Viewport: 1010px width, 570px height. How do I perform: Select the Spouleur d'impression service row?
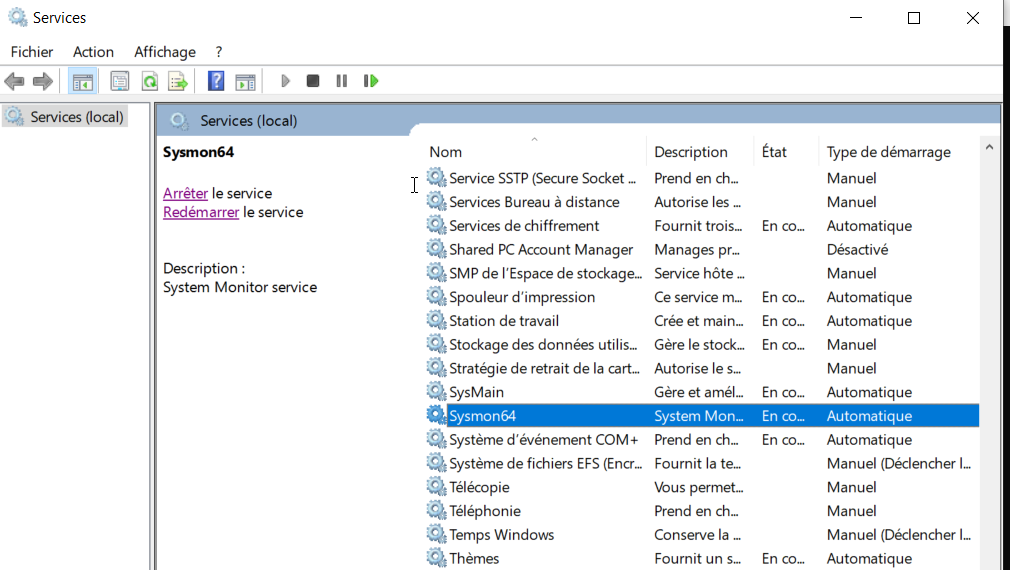pyautogui.click(x=521, y=297)
